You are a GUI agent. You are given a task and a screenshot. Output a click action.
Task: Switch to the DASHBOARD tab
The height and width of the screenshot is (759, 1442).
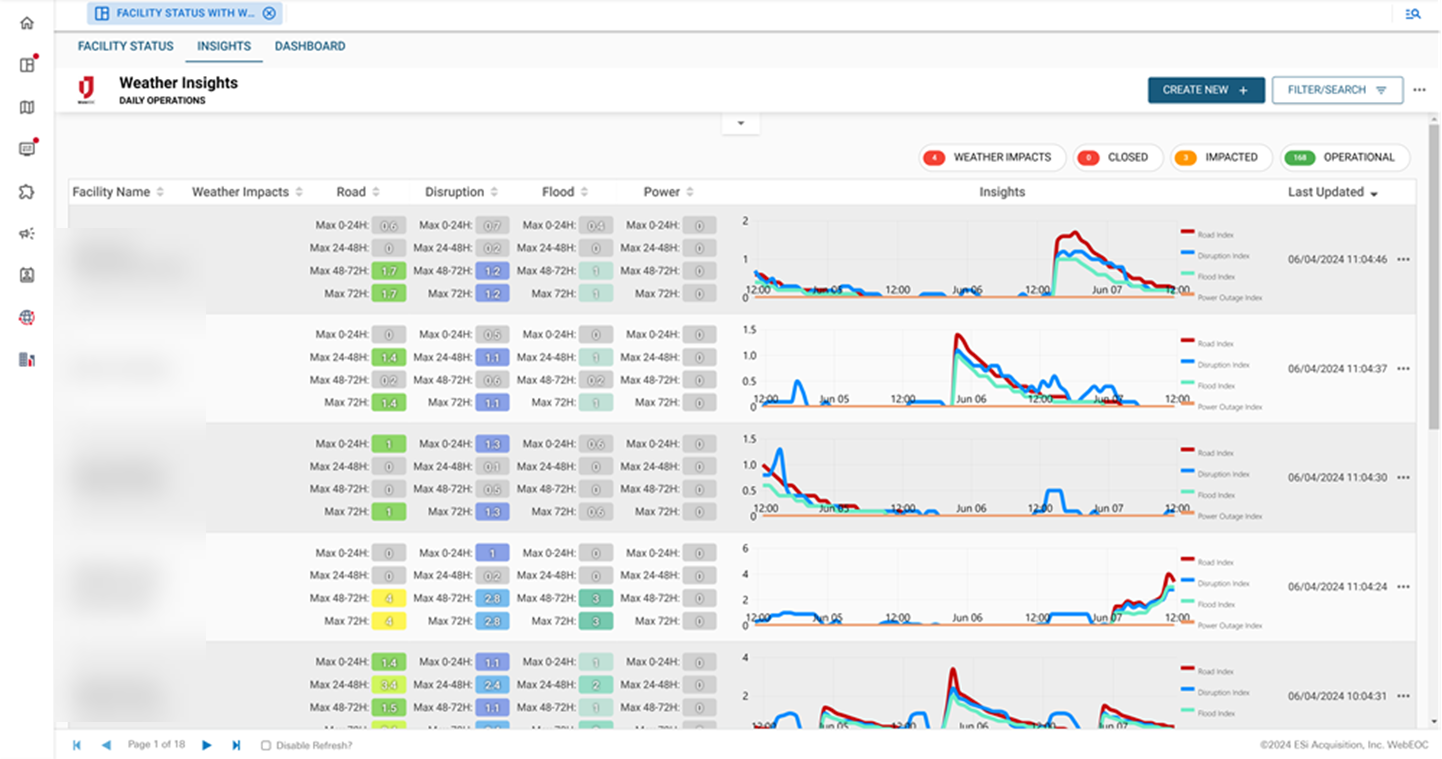pos(310,46)
